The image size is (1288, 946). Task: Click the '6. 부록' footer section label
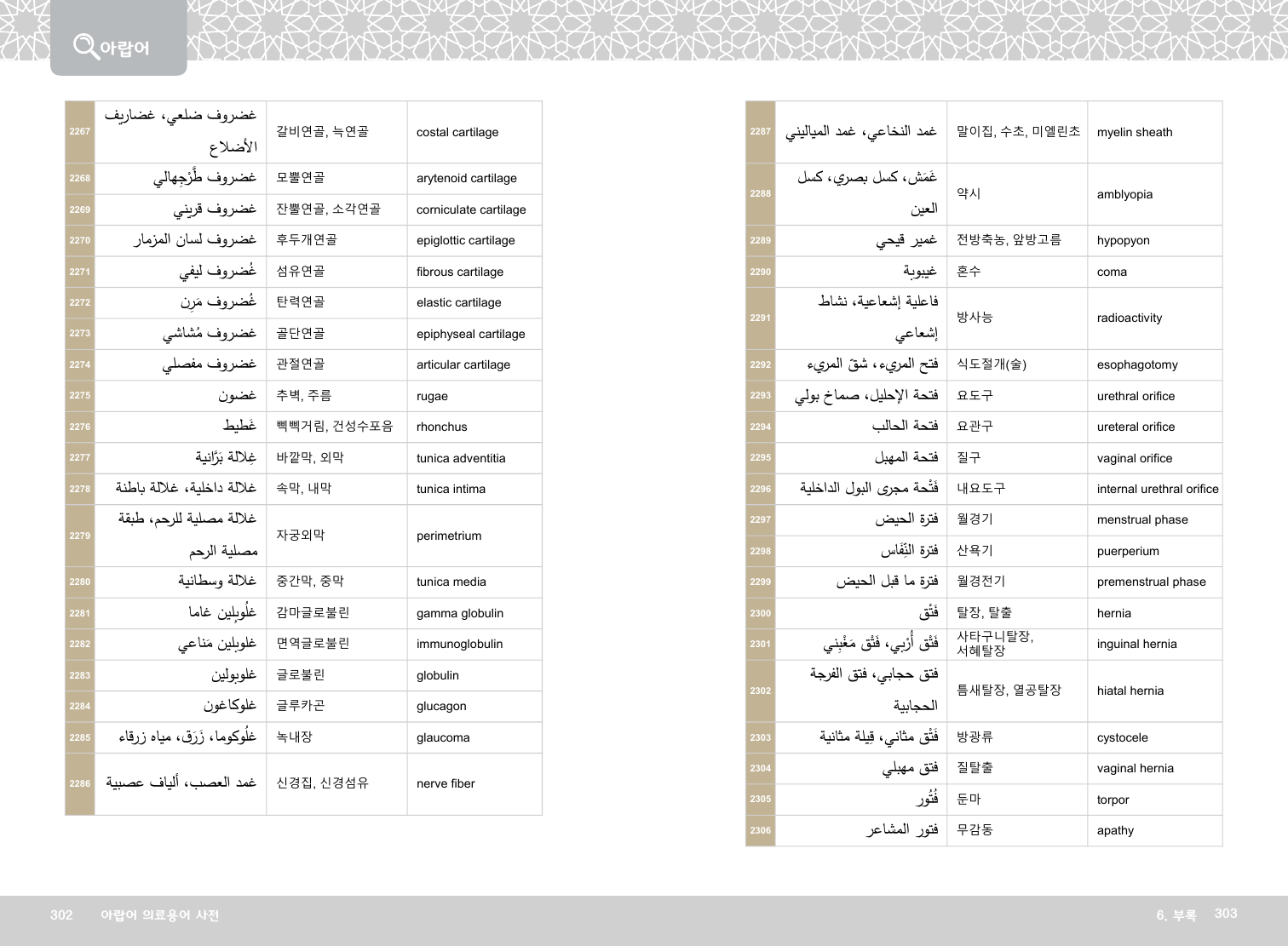1176,915
